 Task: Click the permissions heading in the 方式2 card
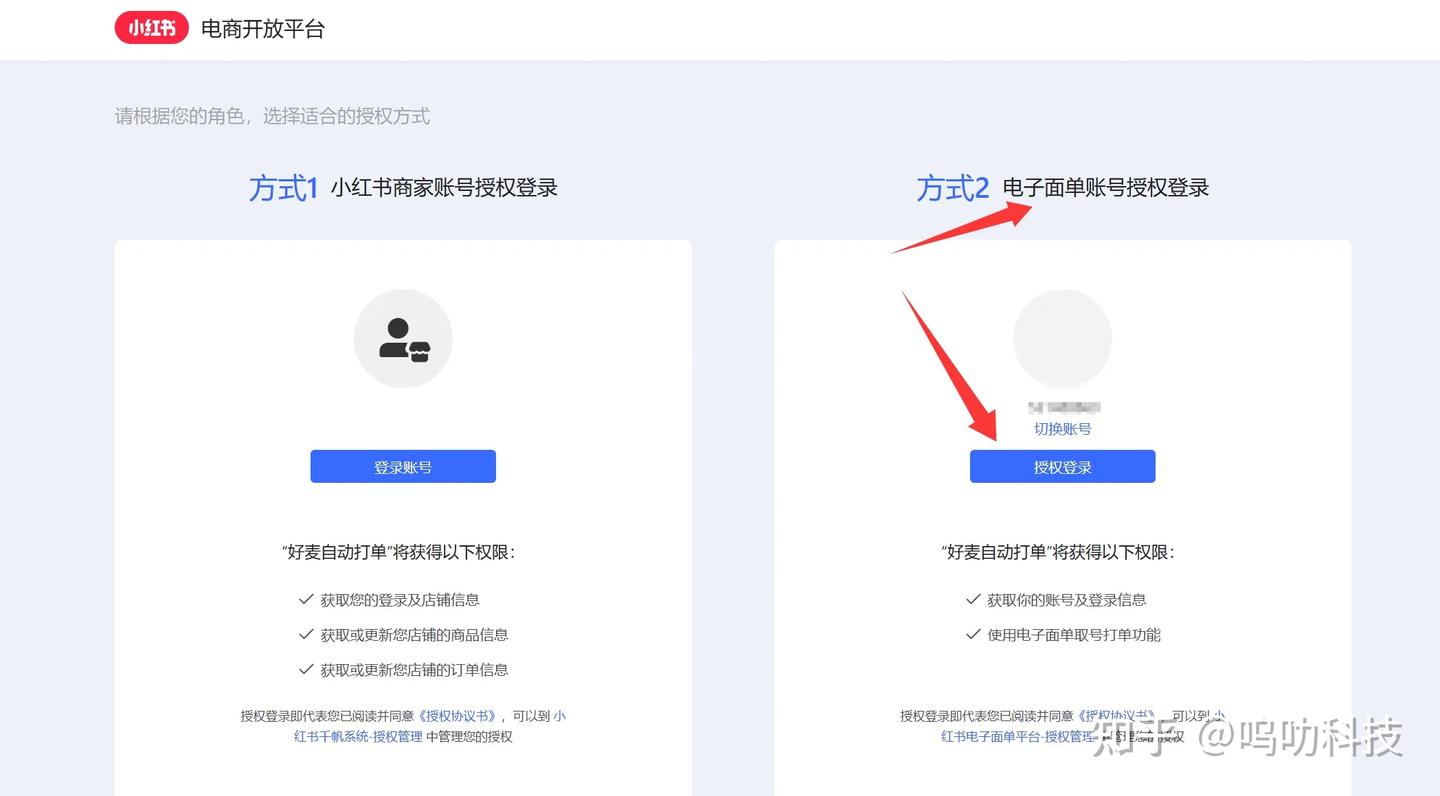tap(1059, 552)
